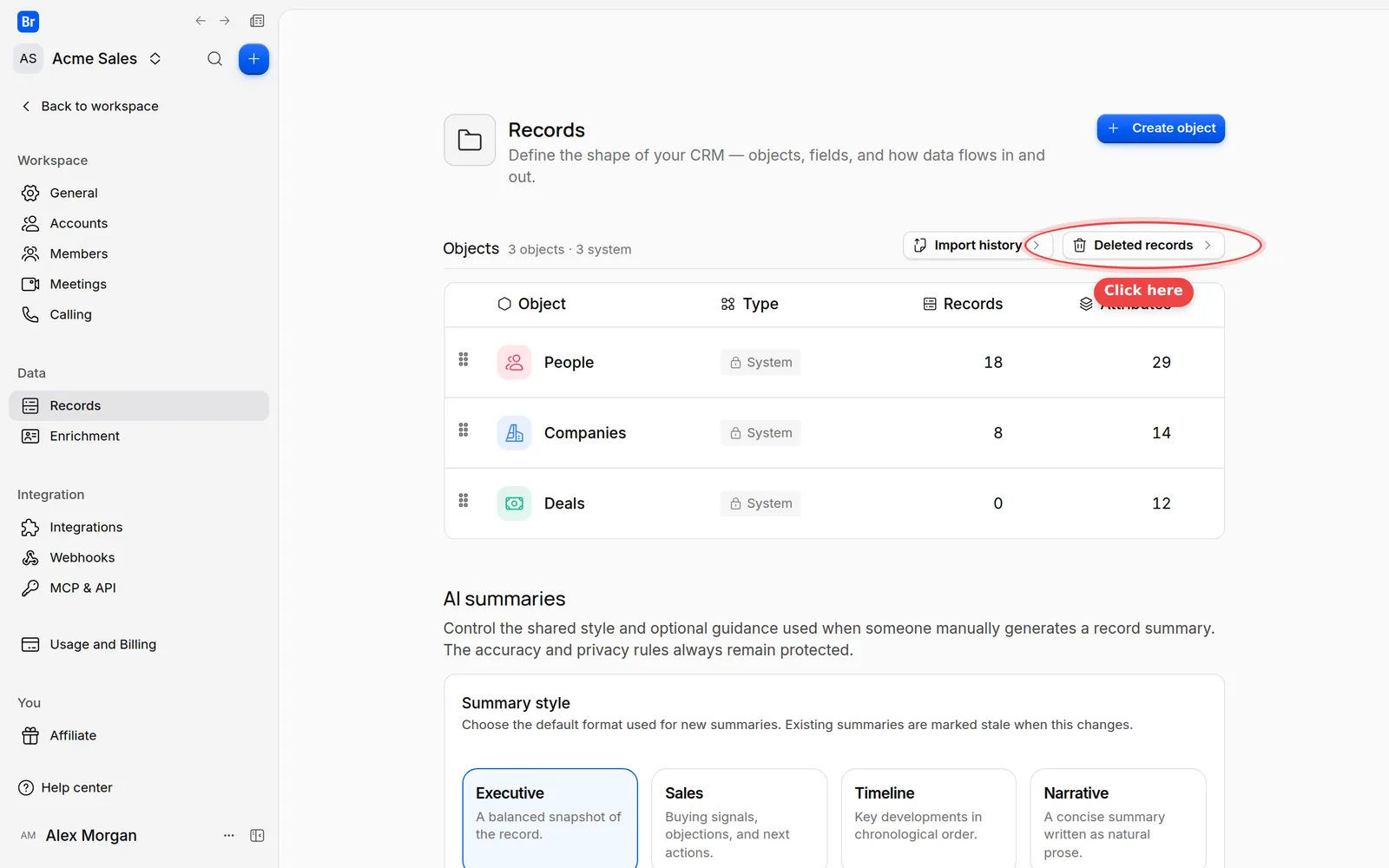Click the Records folder icon in header
1389x868 pixels.
470,140
